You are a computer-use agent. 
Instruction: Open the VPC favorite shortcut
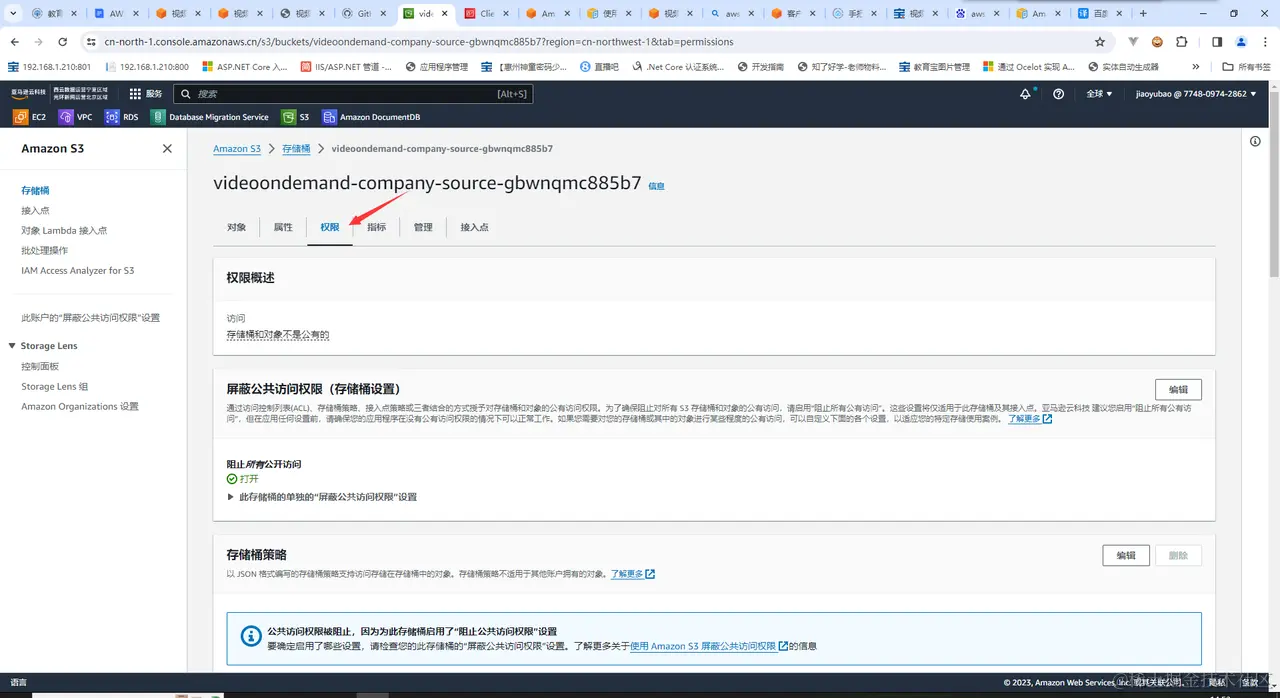76,117
